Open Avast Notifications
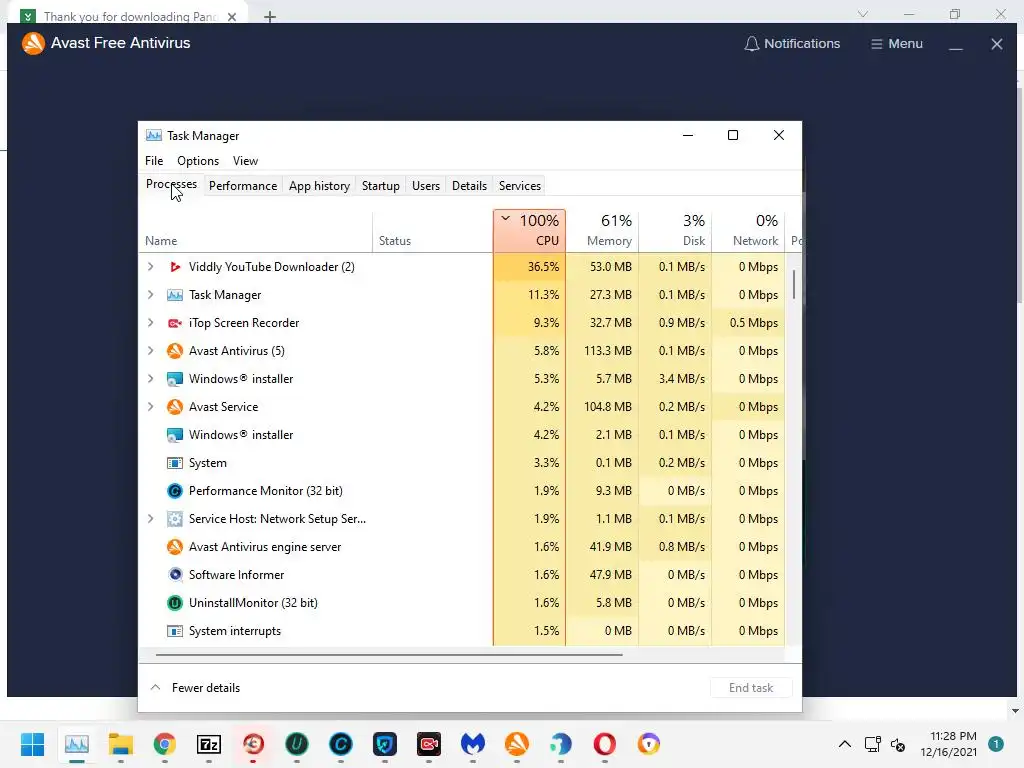This screenshot has width=1024, height=768. click(792, 44)
